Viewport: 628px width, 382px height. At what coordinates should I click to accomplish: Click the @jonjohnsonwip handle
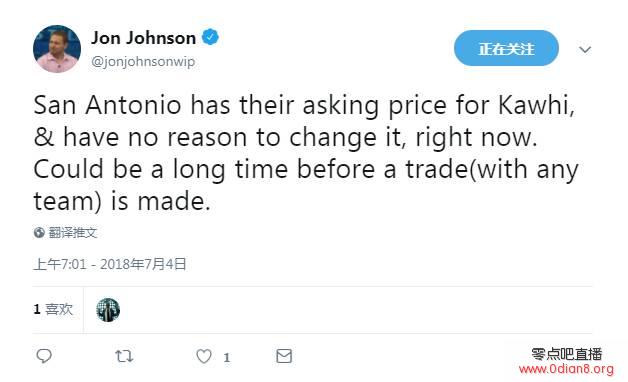[143, 62]
